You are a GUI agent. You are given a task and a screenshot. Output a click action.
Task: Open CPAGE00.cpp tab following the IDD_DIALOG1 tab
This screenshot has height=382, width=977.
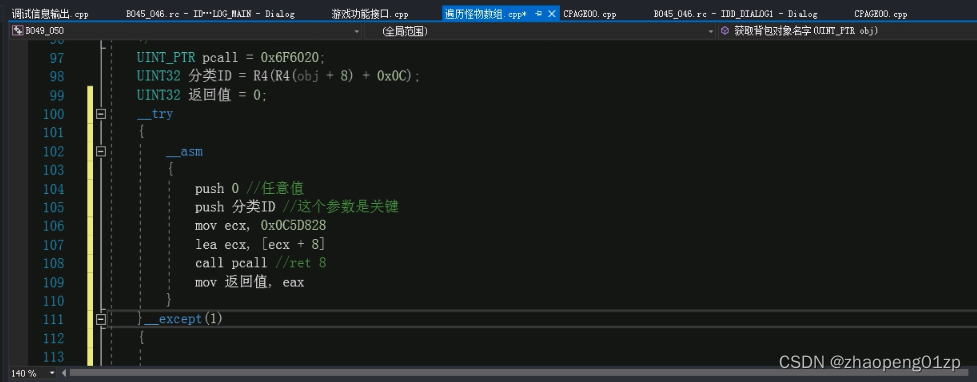click(x=880, y=14)
